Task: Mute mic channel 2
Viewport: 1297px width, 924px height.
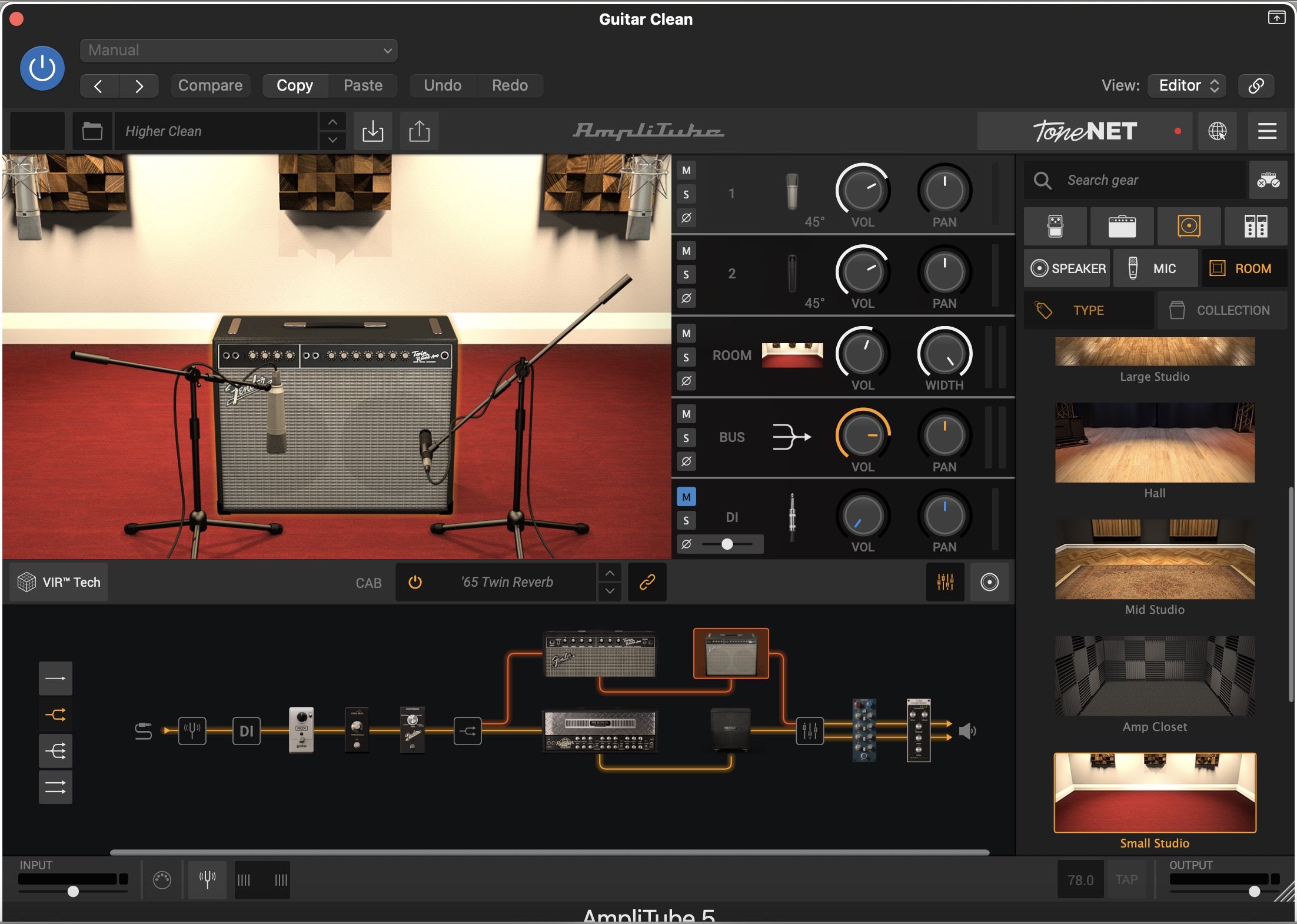Action: [686, 251]
